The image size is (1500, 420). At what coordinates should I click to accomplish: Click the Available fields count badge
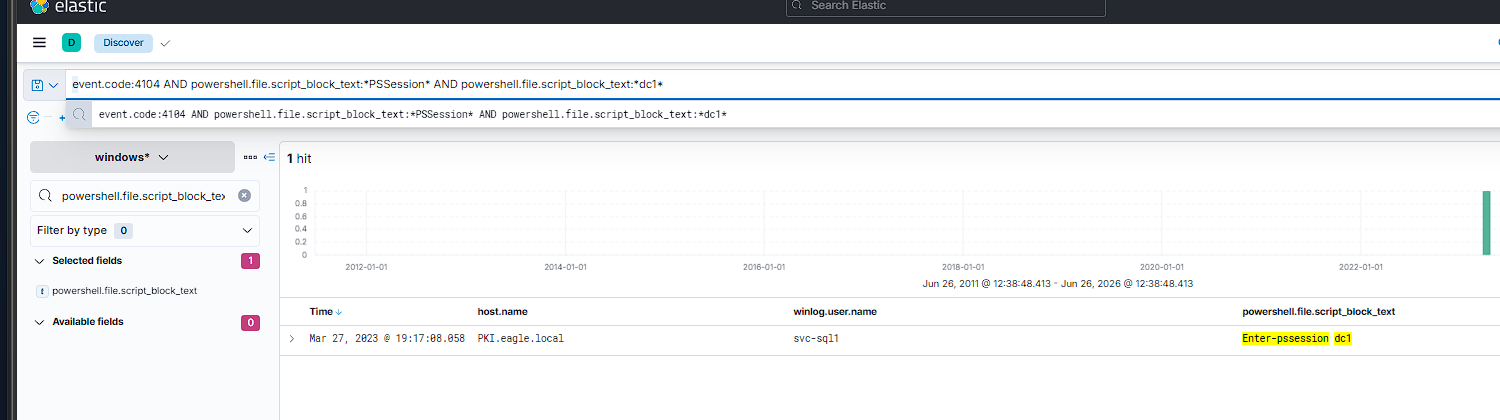(250, 322)
